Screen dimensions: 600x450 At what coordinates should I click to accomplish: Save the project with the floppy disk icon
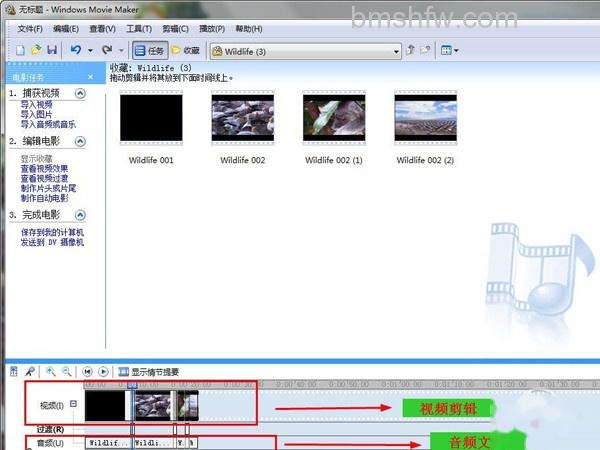tap(52, 50)
